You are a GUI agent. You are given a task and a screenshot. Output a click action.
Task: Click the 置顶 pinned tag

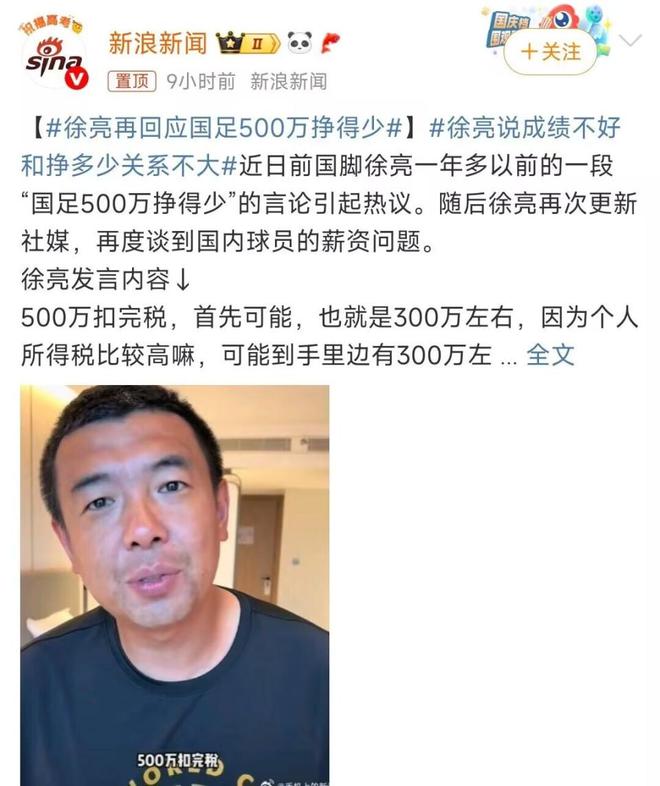132,81
